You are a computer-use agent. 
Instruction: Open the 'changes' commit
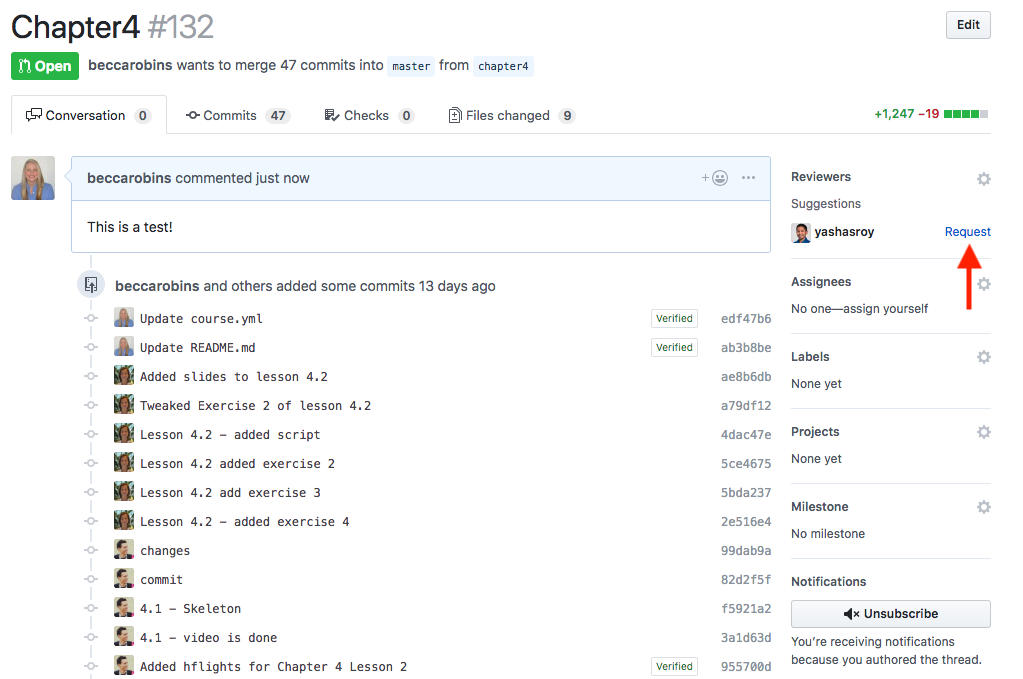(164, 551)
